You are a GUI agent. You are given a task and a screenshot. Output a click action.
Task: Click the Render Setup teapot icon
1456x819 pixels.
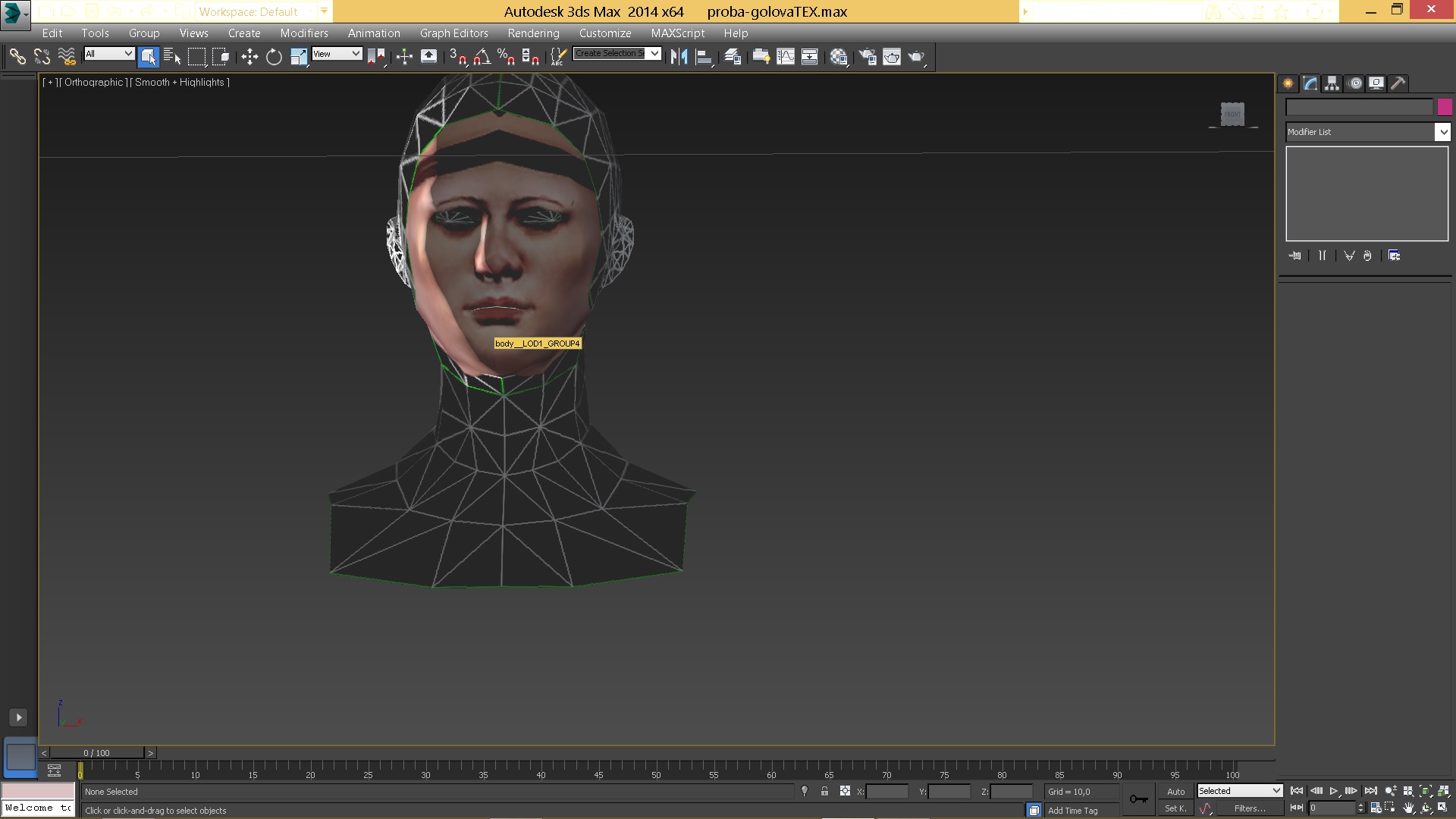[x=868, y=57]
